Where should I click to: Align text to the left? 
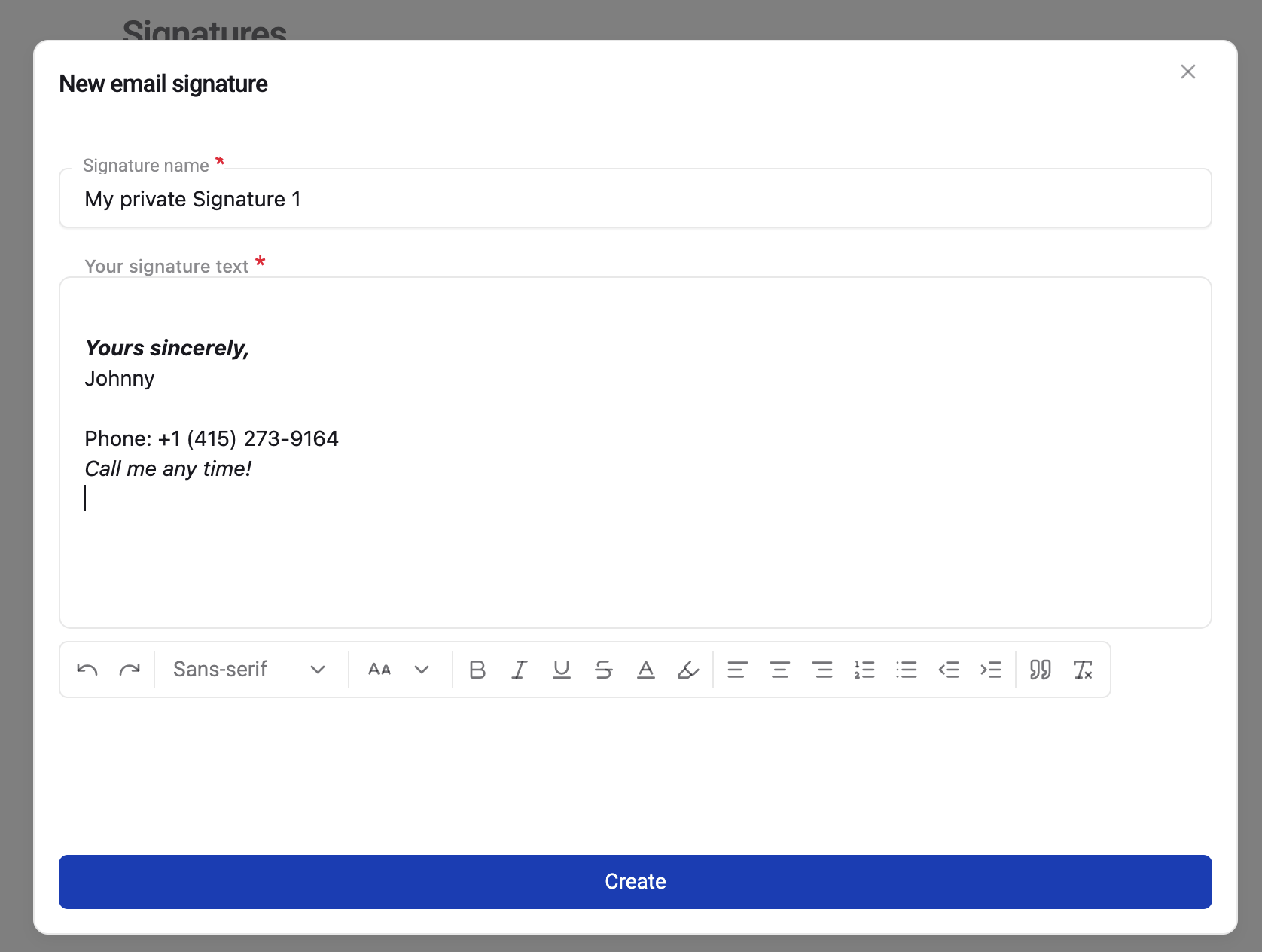pos(738,670)
